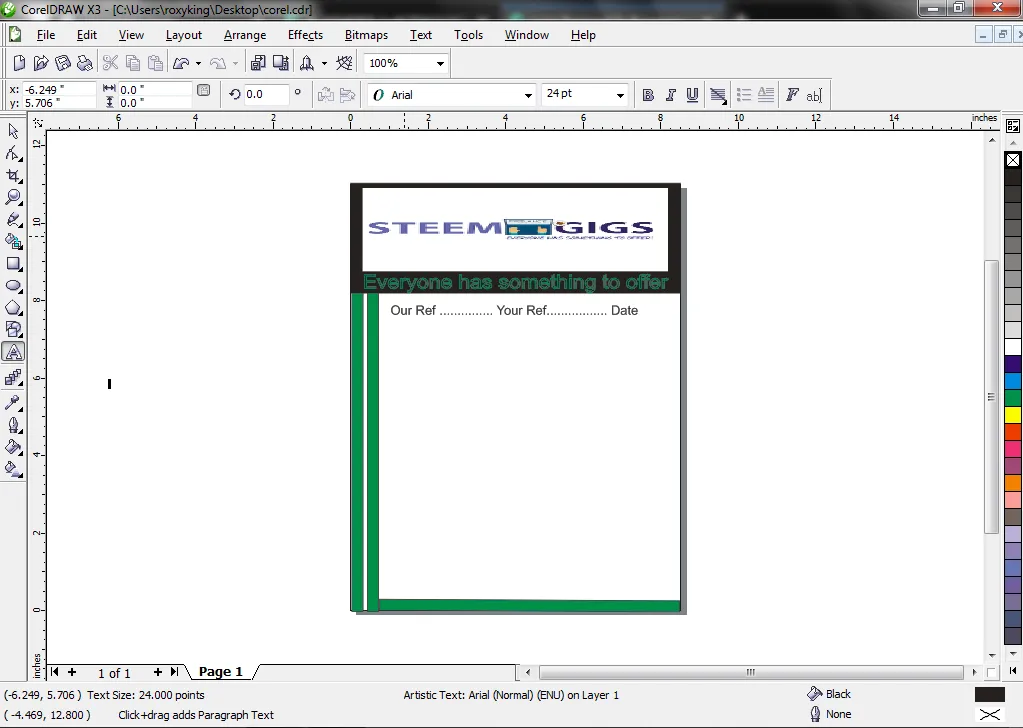Click the Open file icon
Viewport: 1023px width, 728px height.
point(40,63)
